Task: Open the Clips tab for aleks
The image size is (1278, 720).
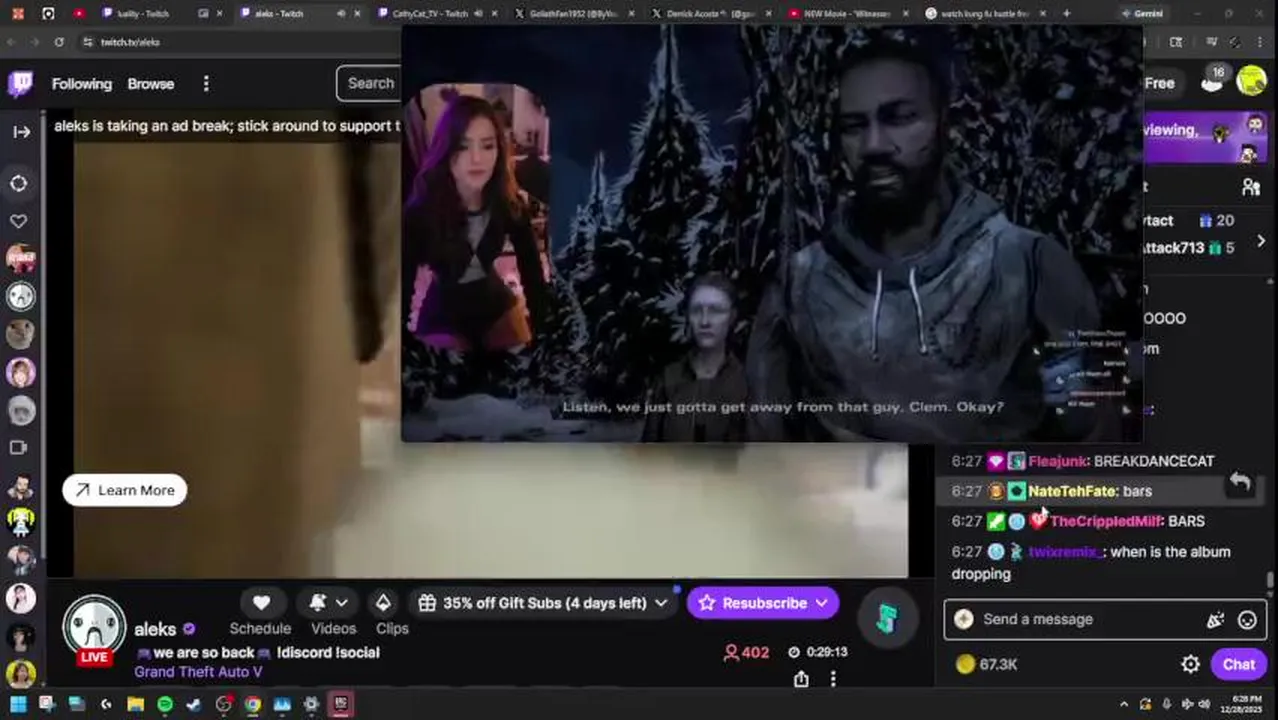Action: 392,629
